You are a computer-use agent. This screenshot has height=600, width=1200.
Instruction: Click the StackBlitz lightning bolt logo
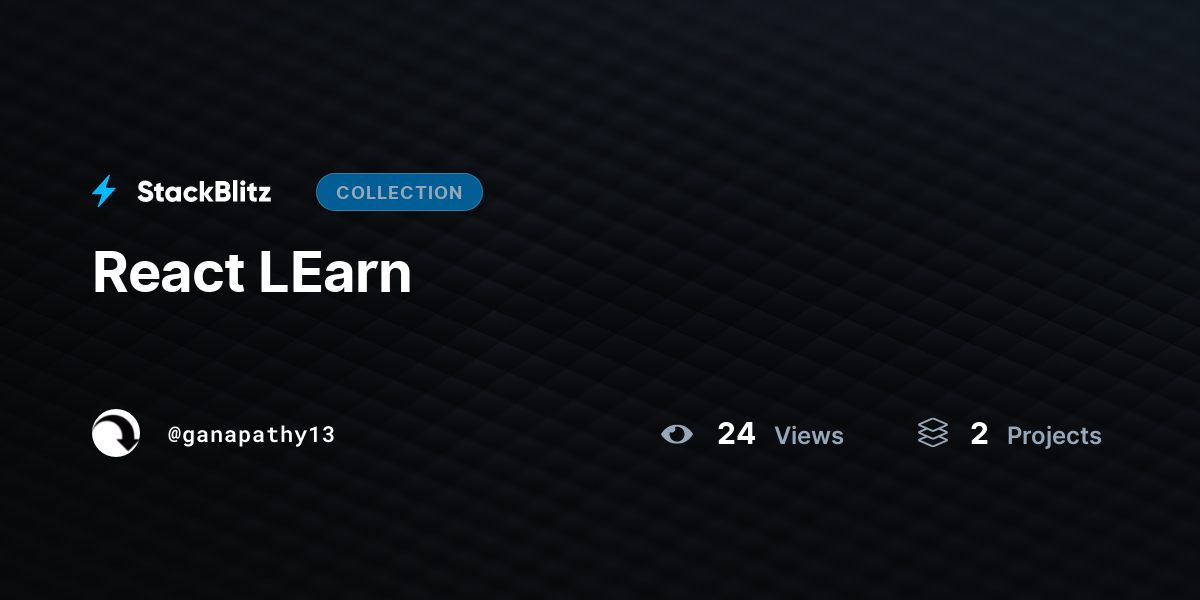tap(104, 192)
